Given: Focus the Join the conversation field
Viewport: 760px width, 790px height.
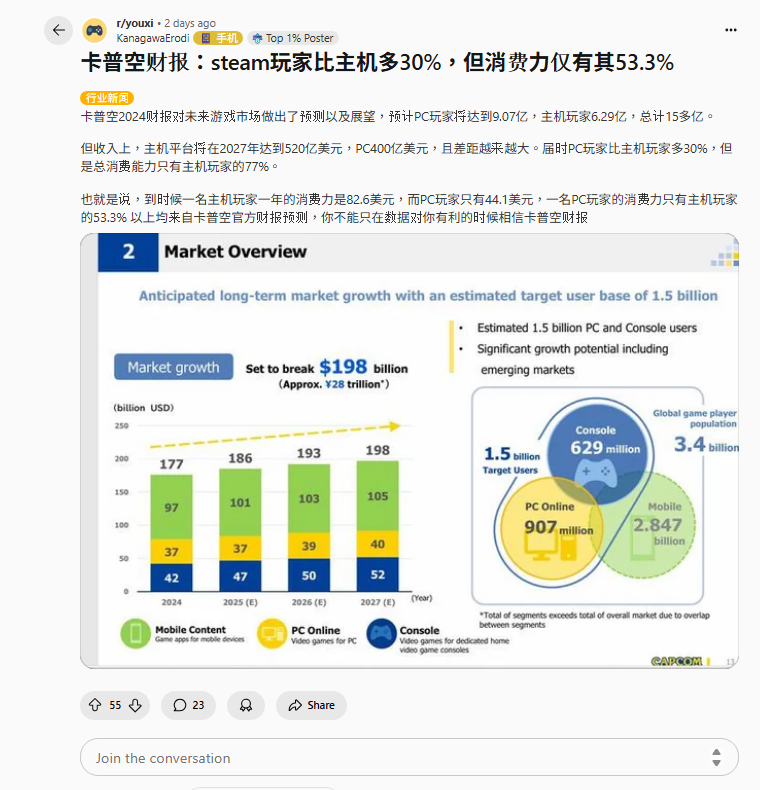Looking at the screenshot, I should tap(409, 757).
